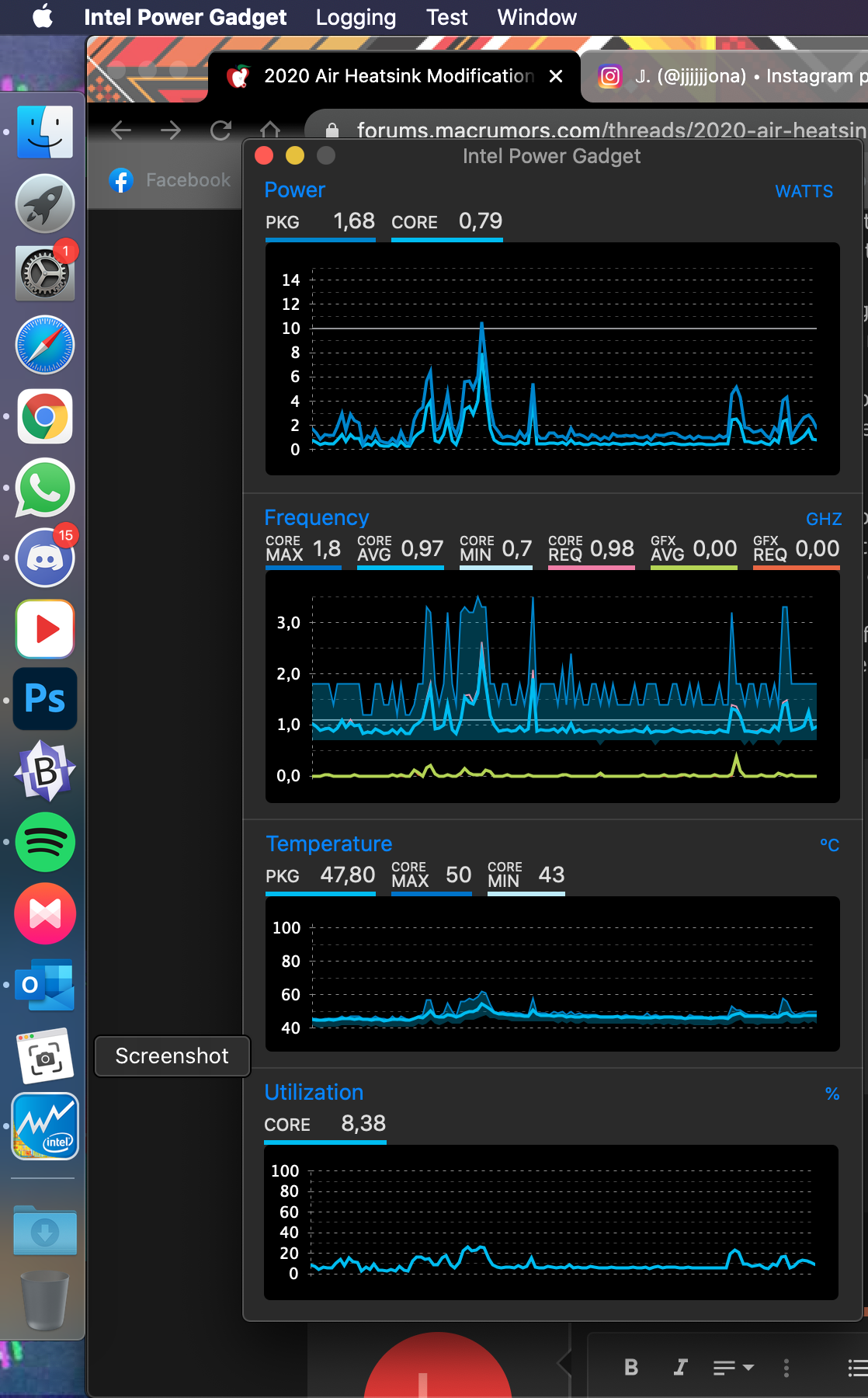868x1398 pixels.
Task: Close the 2020 Air Heatsink tab
Action: 556,76
